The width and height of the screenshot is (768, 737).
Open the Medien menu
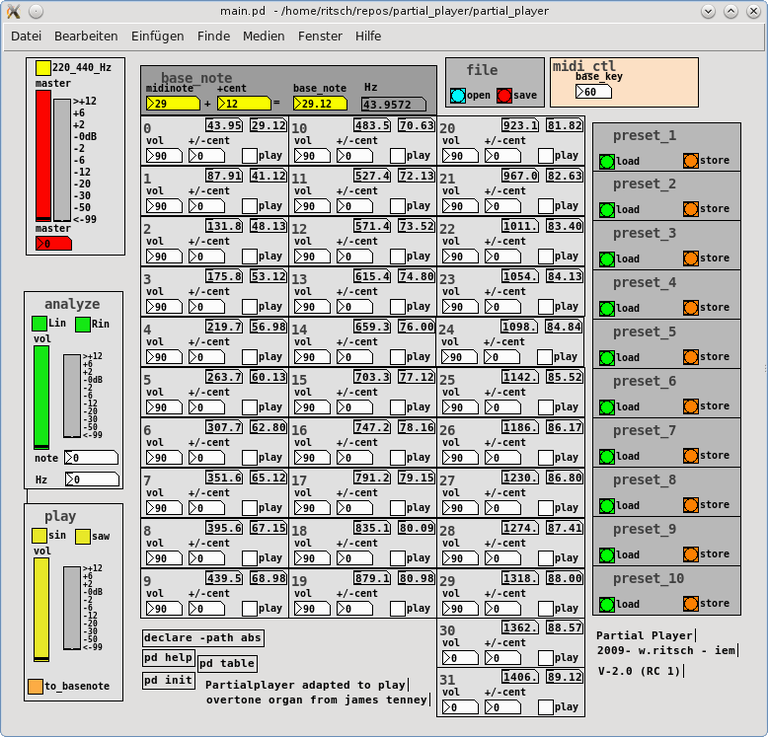[263, 36]
